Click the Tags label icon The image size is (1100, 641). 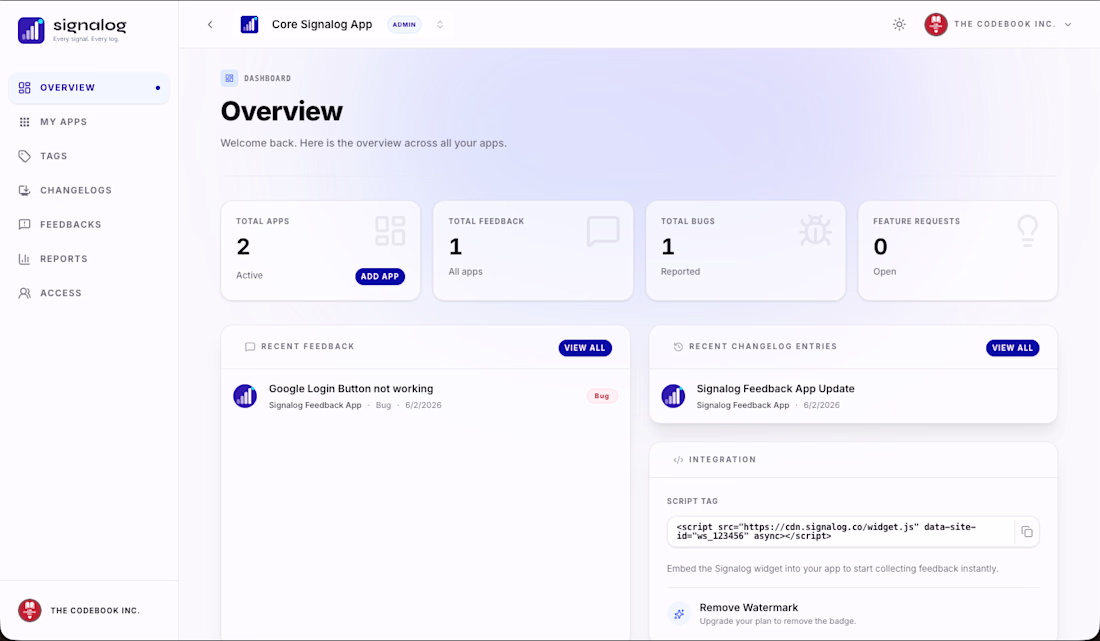[25, 156]
